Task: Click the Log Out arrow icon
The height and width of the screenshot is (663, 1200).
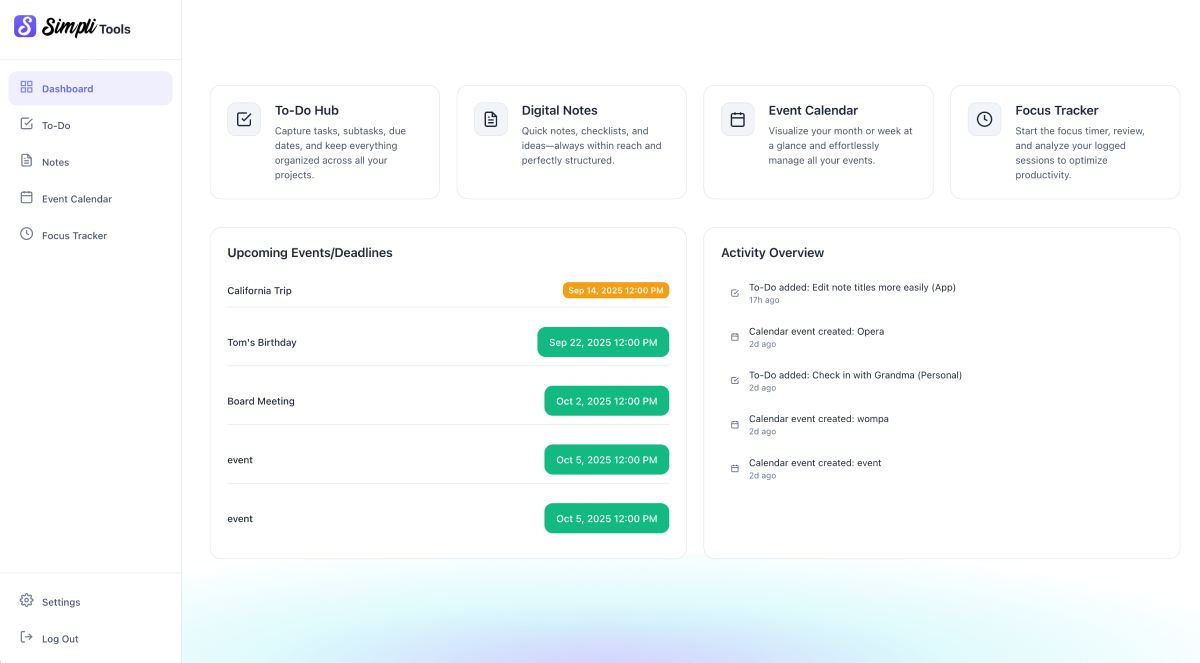Action: pyautogui.click(x=26, y=638)
